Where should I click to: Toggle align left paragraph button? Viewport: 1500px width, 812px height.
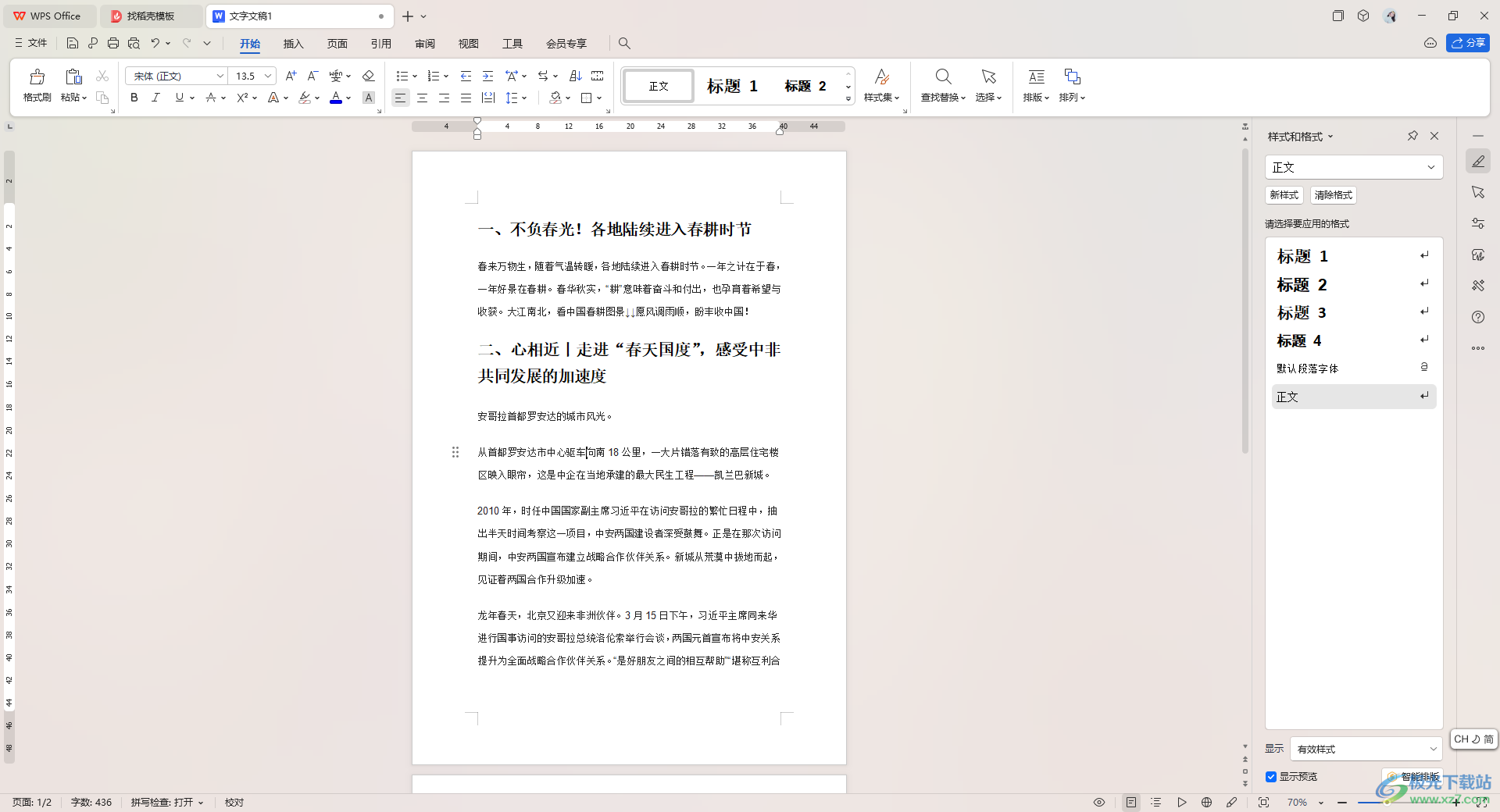click(400, 98)
